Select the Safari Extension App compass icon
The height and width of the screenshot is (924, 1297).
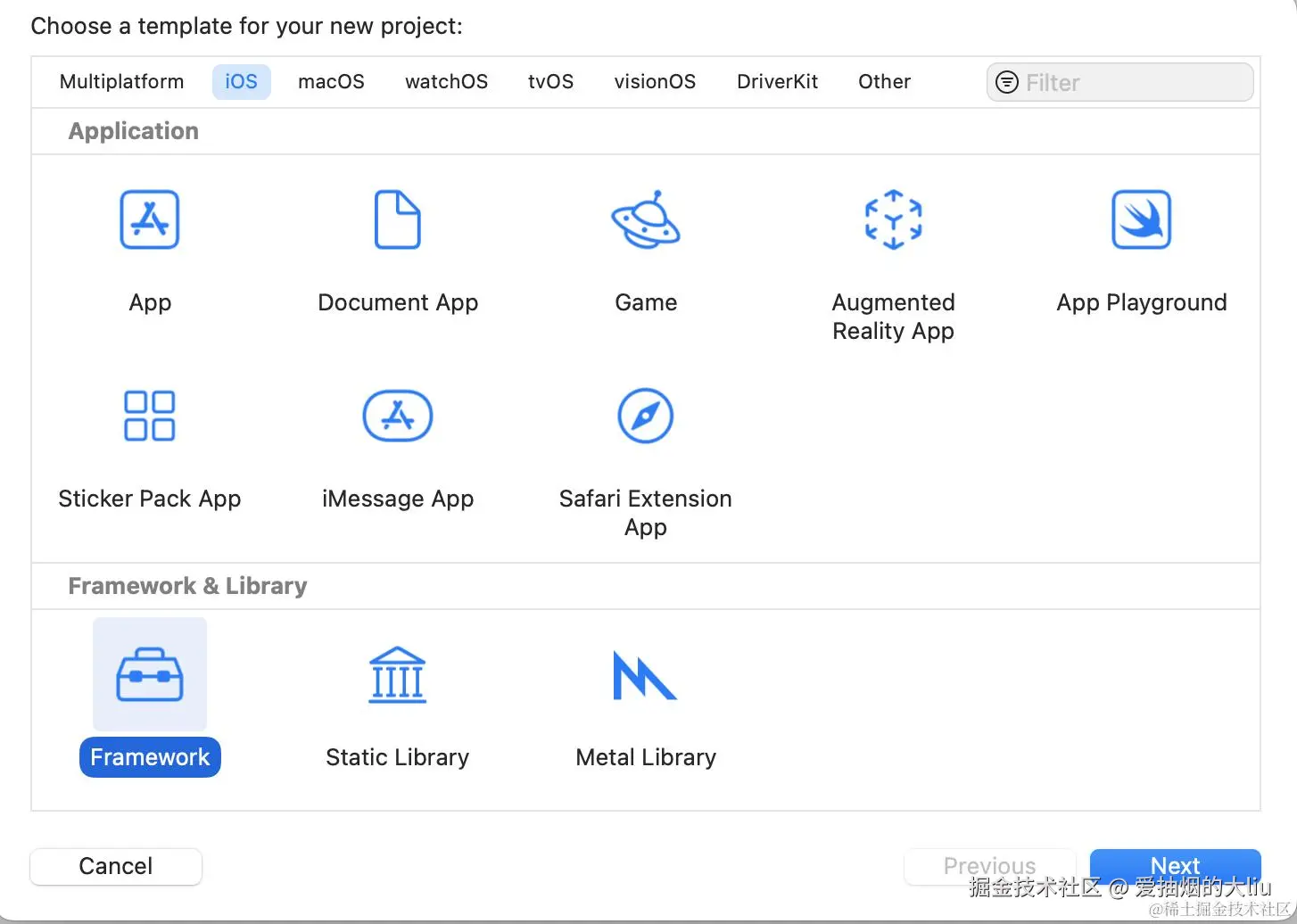[x=646, y=416]
